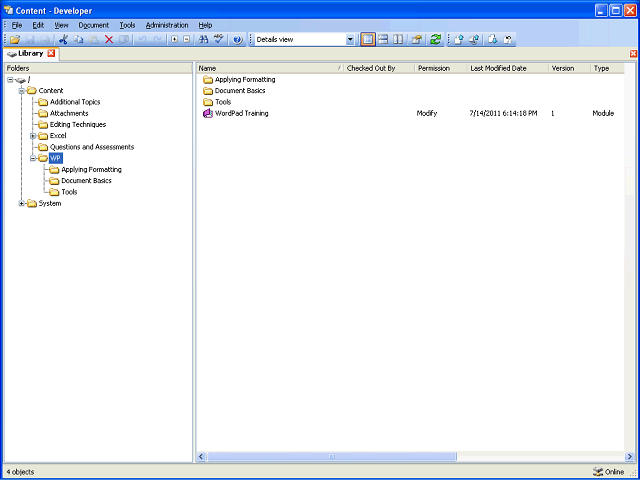Open the Details view dropdown
The width and height of the screenshot is (640, 480).
click(350, 40)
